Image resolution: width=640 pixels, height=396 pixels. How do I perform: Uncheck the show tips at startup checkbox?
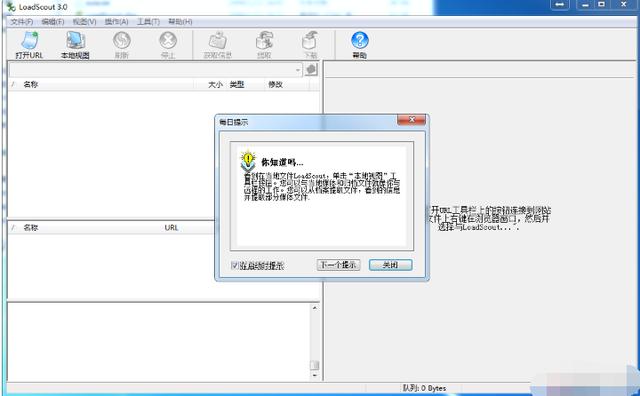(x=235, y=265)
